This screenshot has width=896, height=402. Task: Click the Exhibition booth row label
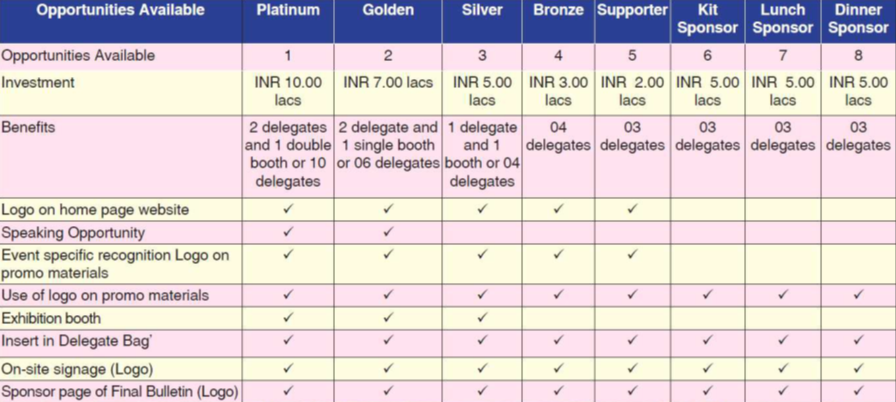(52, 318)
